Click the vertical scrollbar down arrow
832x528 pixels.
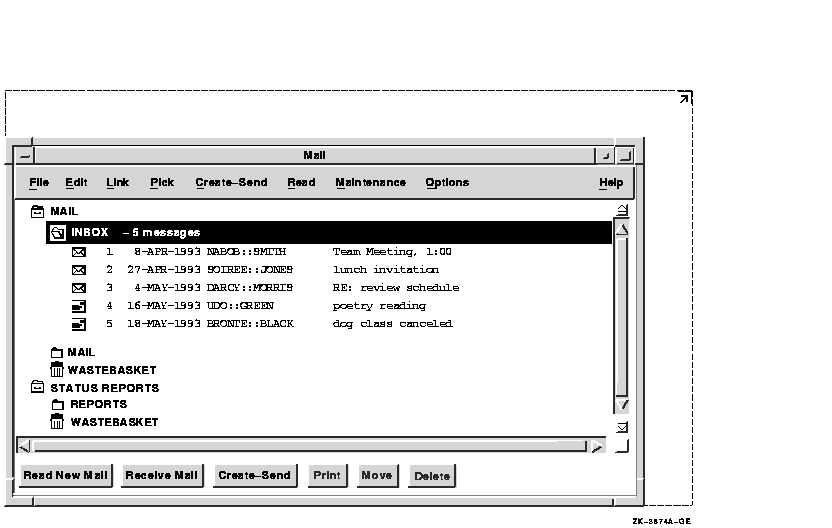tap(622, 405)
